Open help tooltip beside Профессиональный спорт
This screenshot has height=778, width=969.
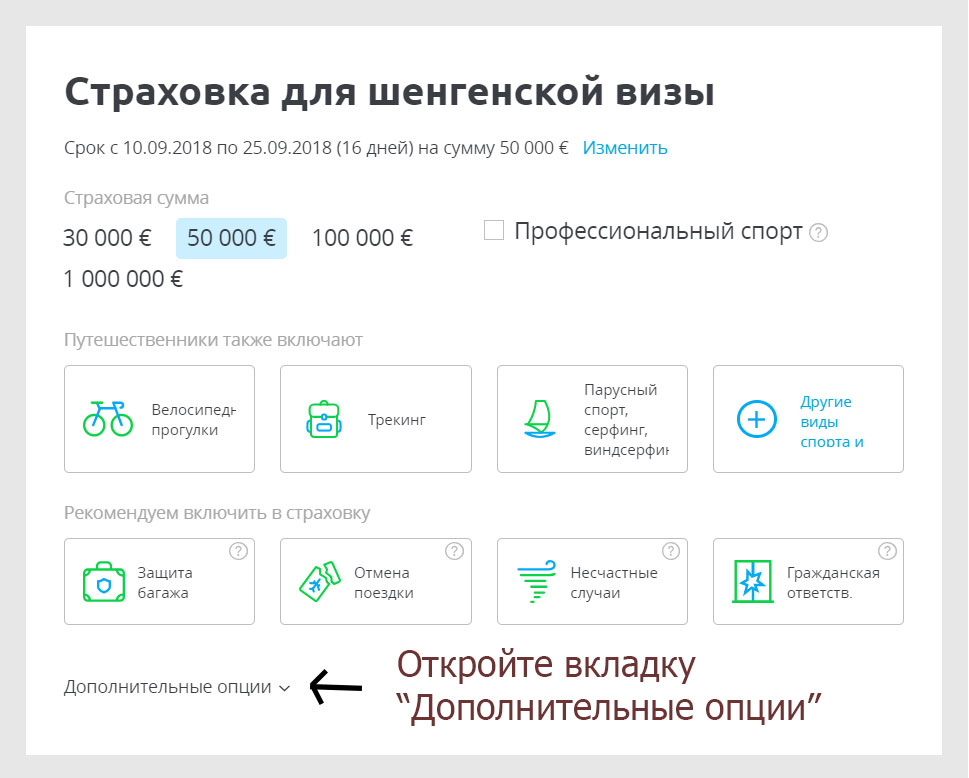pyautogui.click(x=818, y=233)
